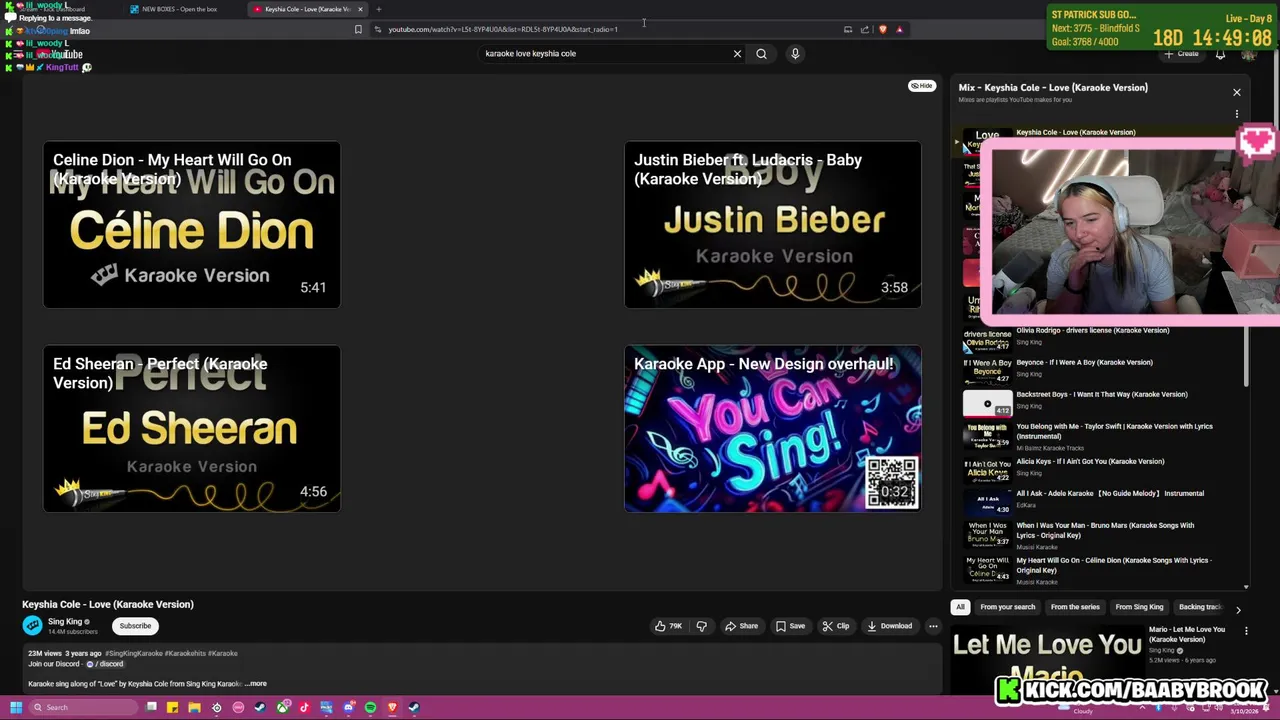
Task: Show more filter chips with the arrow
Action: pyautogui.click(x=1238, y=609)
